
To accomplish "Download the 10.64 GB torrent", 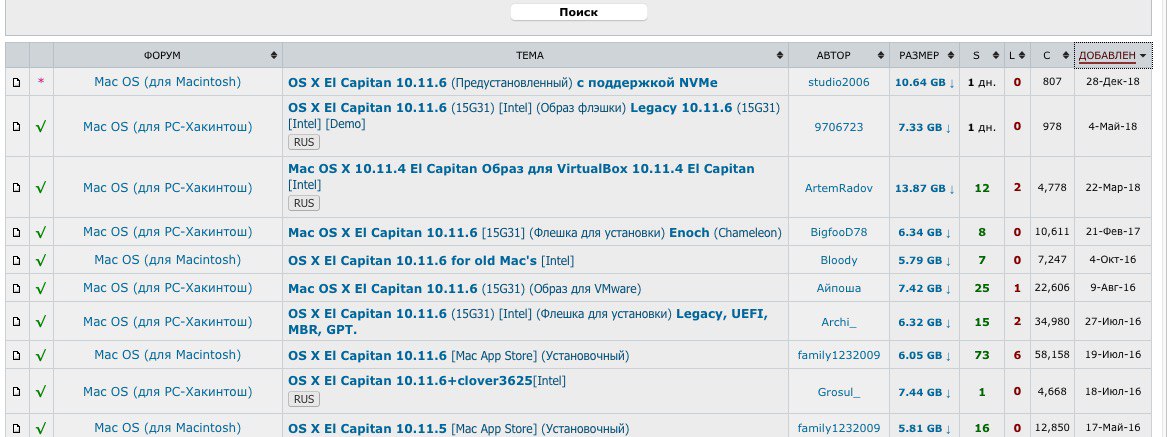I will coord(923,83).
